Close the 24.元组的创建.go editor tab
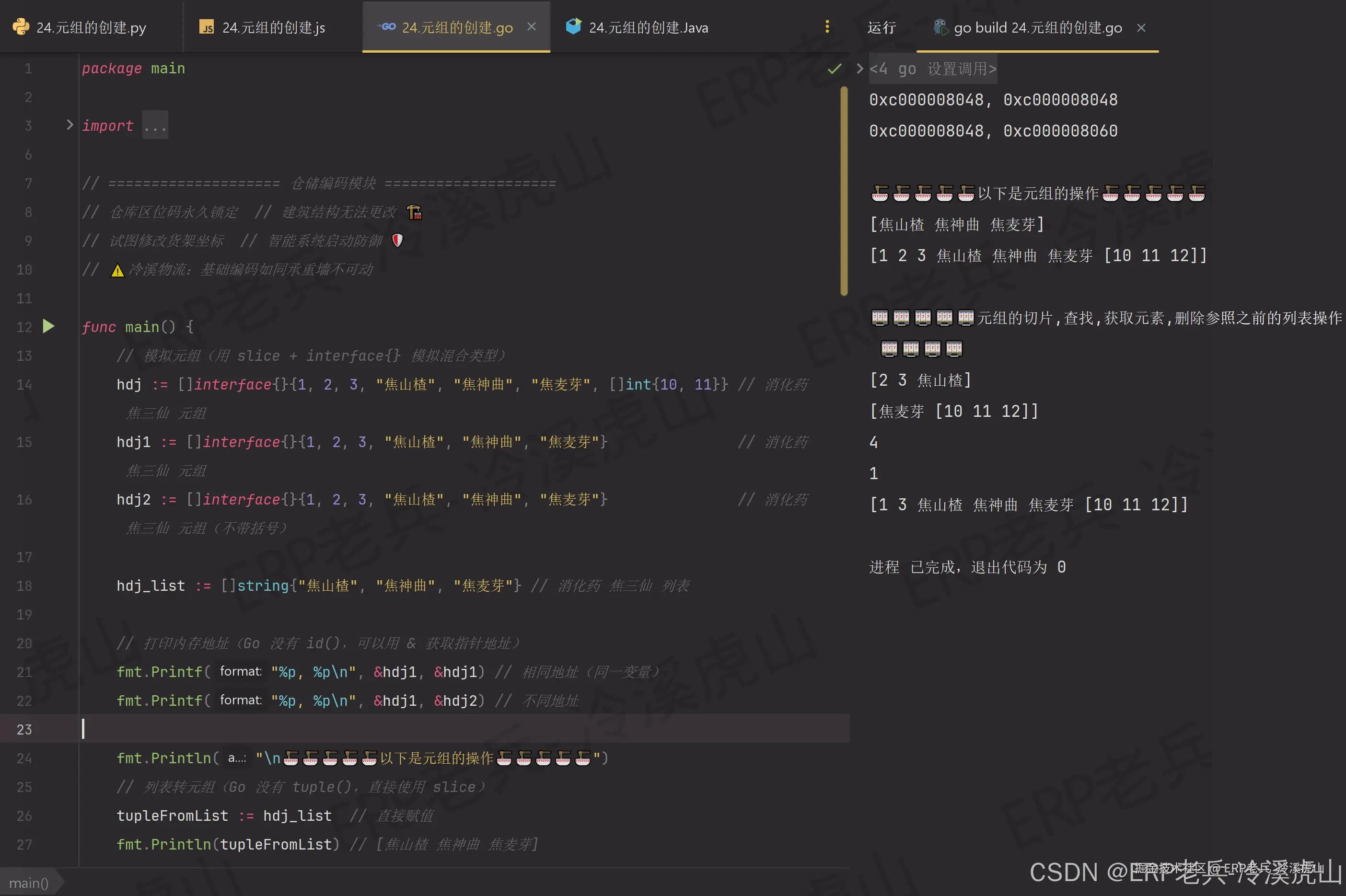Screen dimensions: 1346x896 tap(532, 26)
